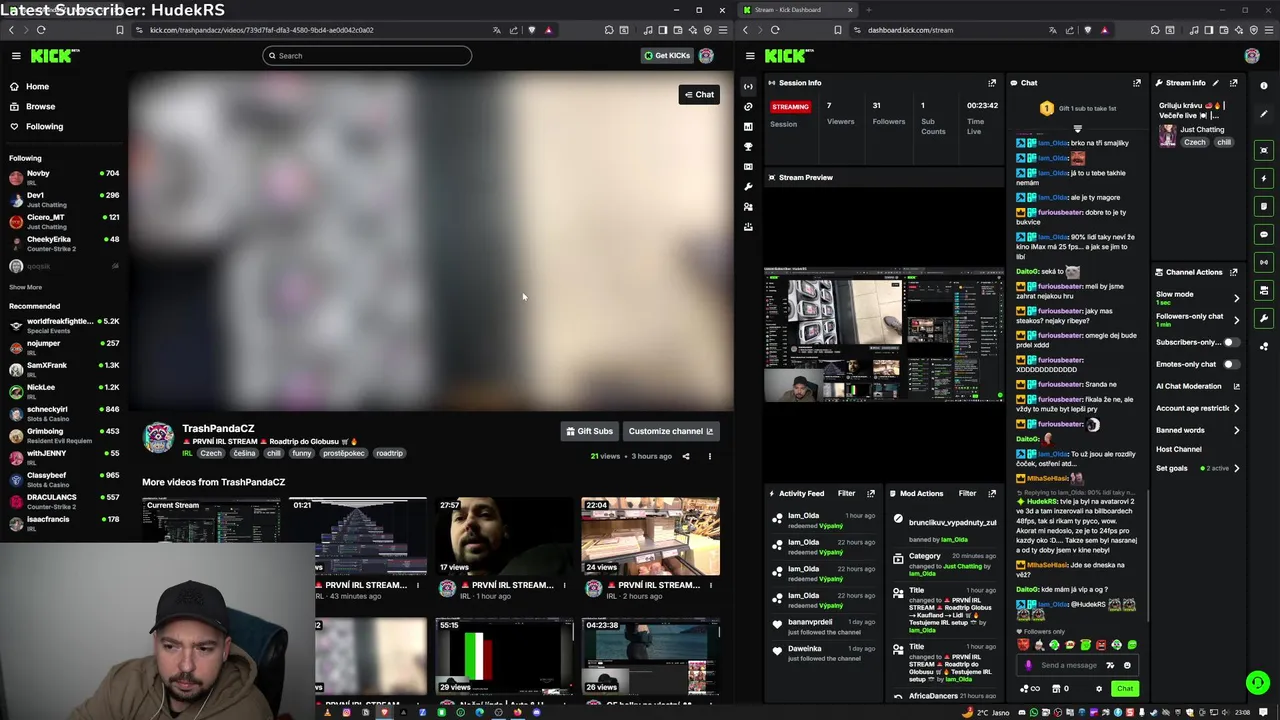This screenshot has width=1280, height=720.
Task: Open the Kick hamburger menu in left window
Action: pyautogui.click(x=16, y=56)
